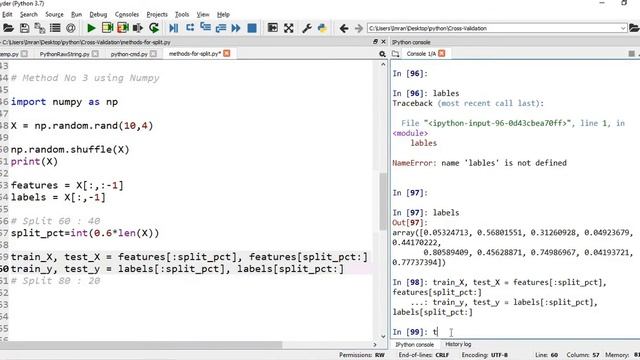This screenshot has width=640, height=360.
Task: Click the debugger Step Into icon
Action: (205, 28)
